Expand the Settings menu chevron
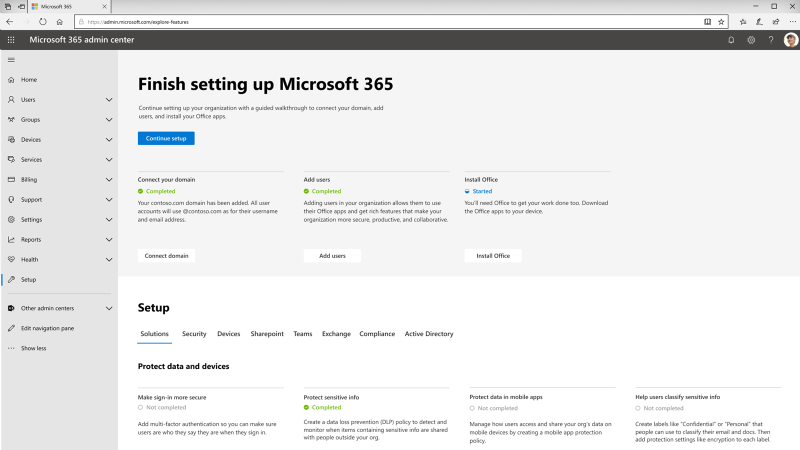The width and height of the screenshot is (800, 450). [x=109, y=219]
